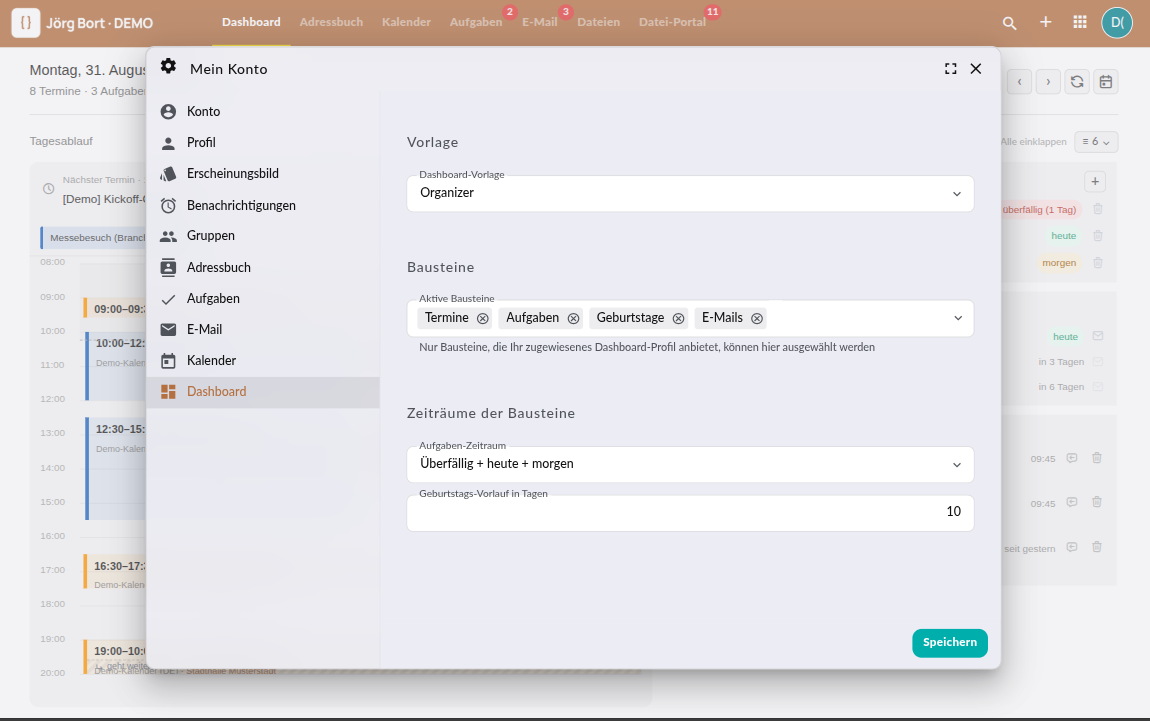1150x721 pixels.
Task: Save settings with the Speichern button
Action: coord(950,643)
